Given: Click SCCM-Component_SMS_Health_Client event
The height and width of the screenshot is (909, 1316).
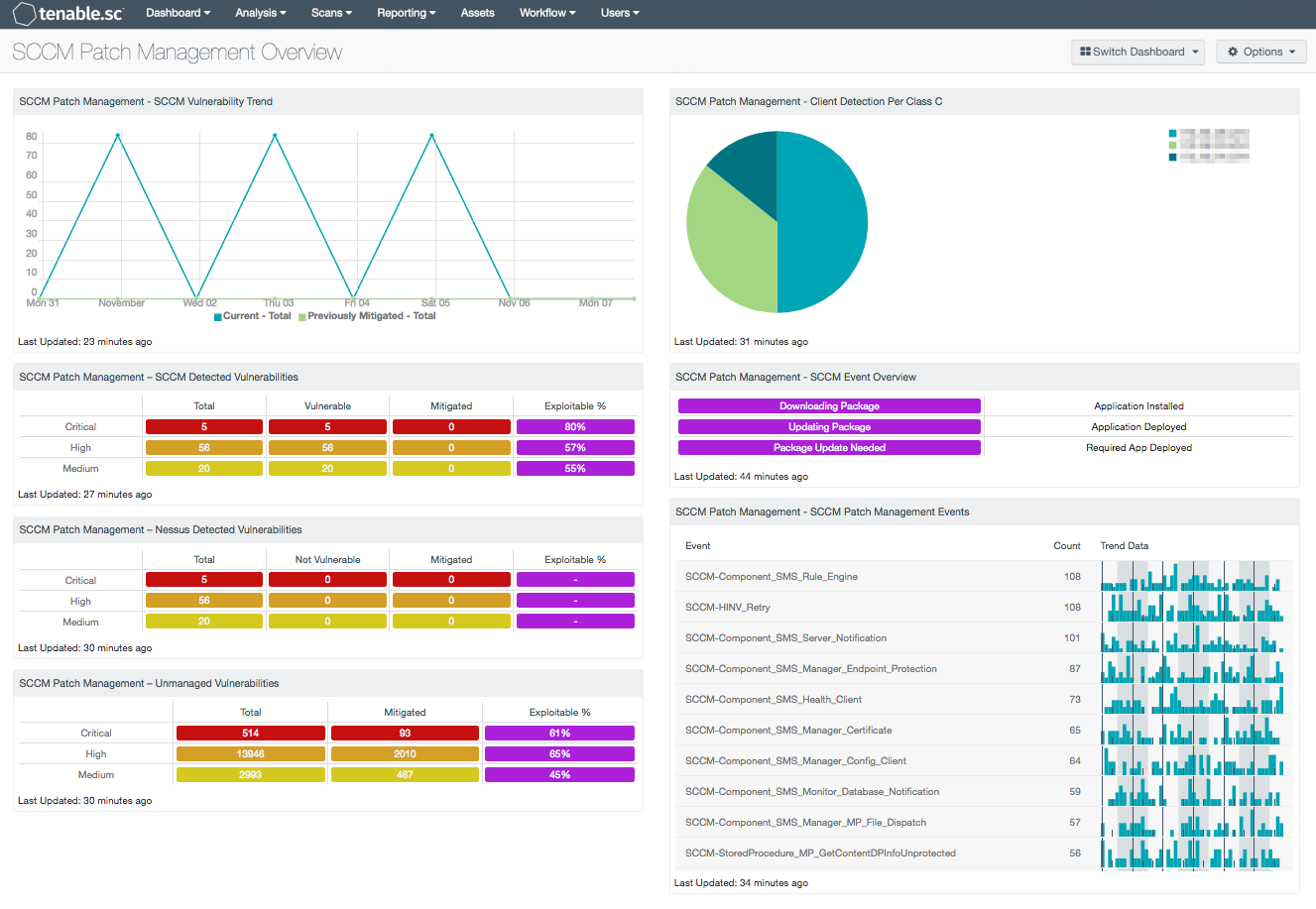Looking at the screenshot, I should 984,700.
